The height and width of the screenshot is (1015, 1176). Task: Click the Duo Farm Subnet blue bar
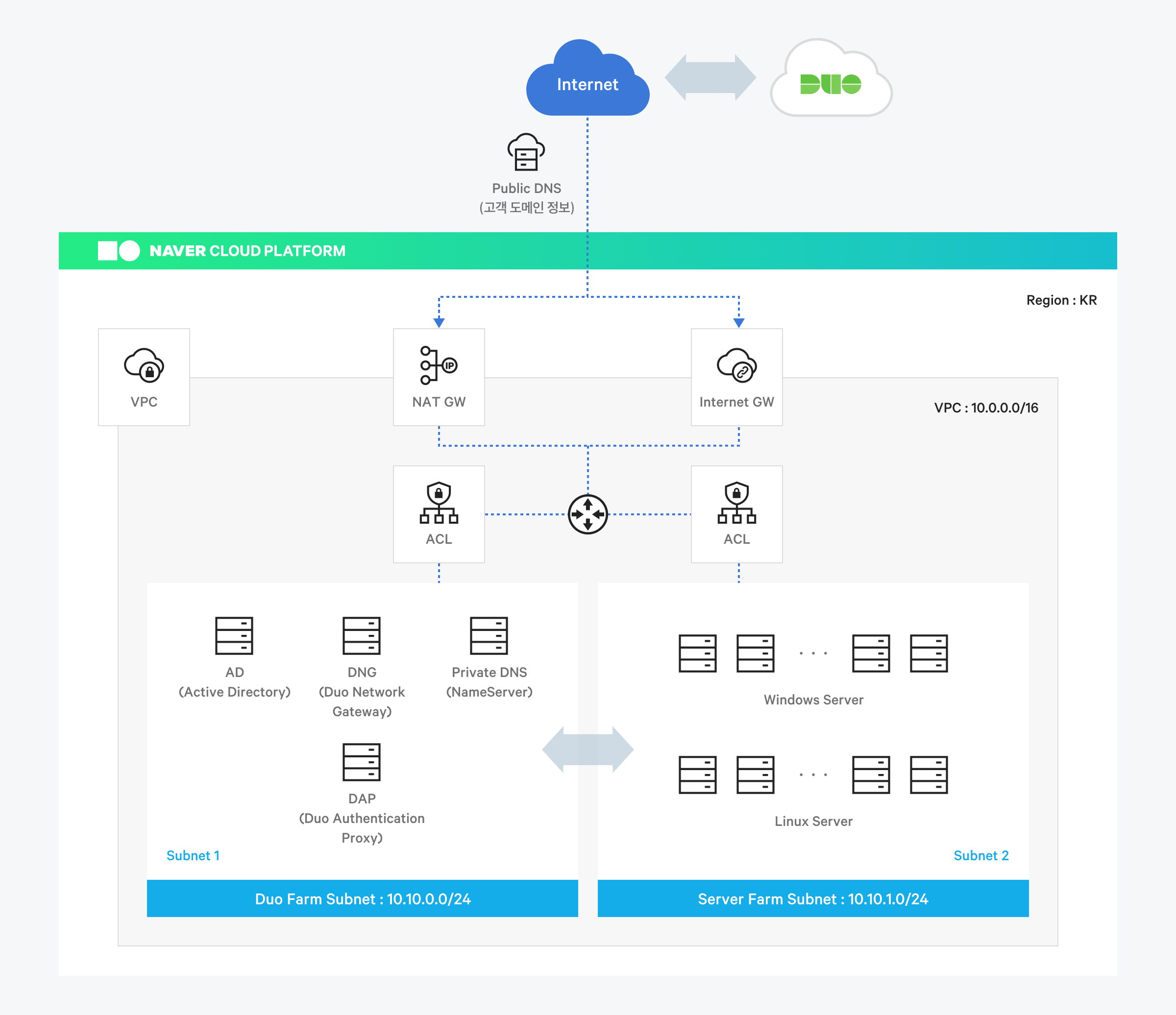(x=362, y=899)
